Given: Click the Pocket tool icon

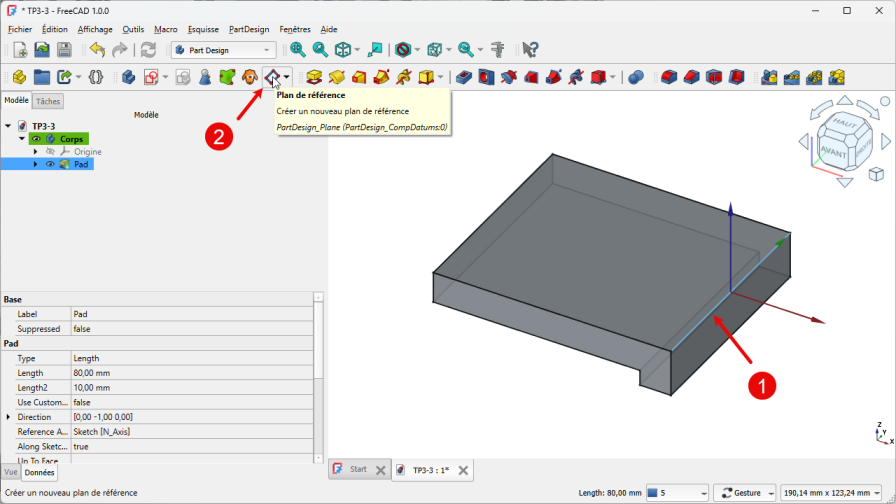Looking at the screenshot, I should point(463,77).
